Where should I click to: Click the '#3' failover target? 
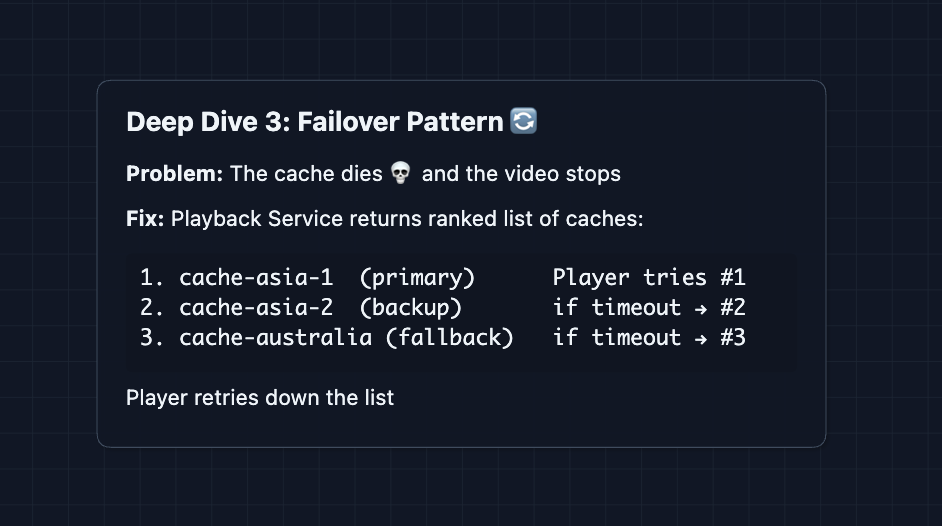pyautogui.click(x=732, y=338)
